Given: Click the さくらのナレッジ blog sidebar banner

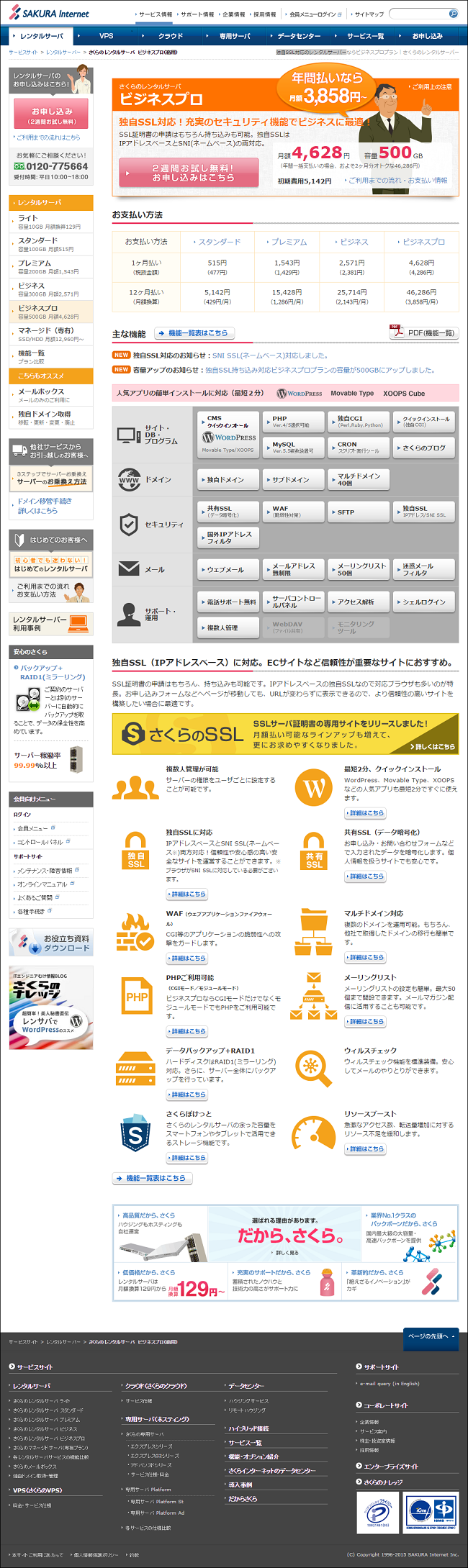Looking at the screenshot, I should point(51,1007).
